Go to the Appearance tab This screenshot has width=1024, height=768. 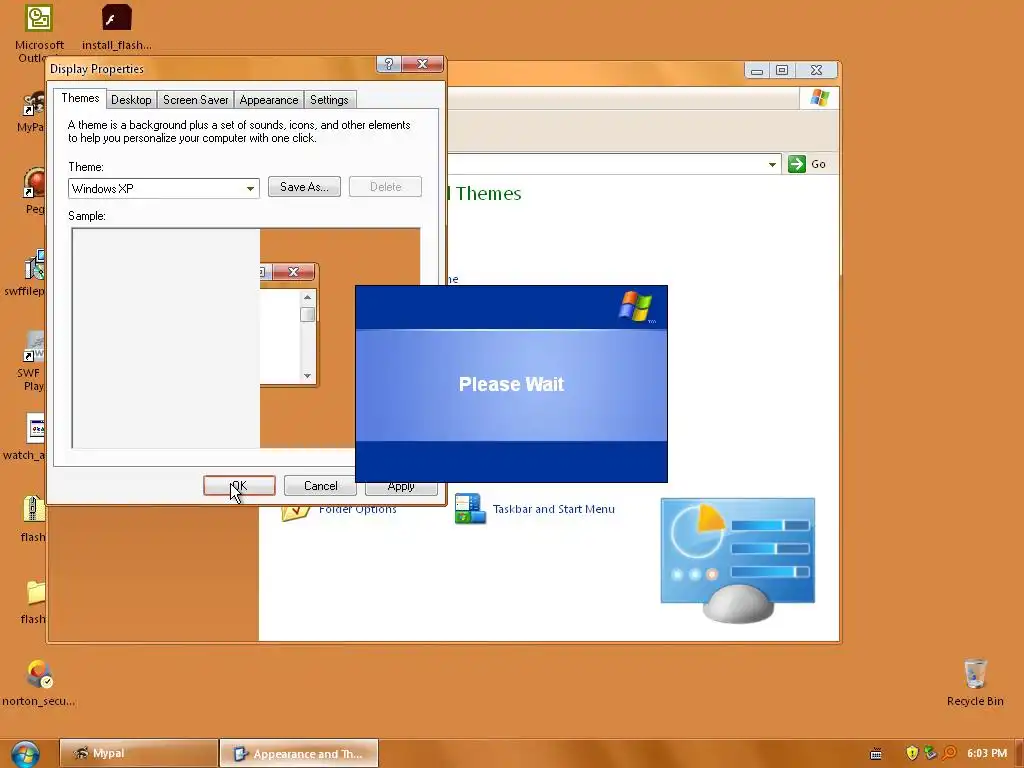pos(268,100)
